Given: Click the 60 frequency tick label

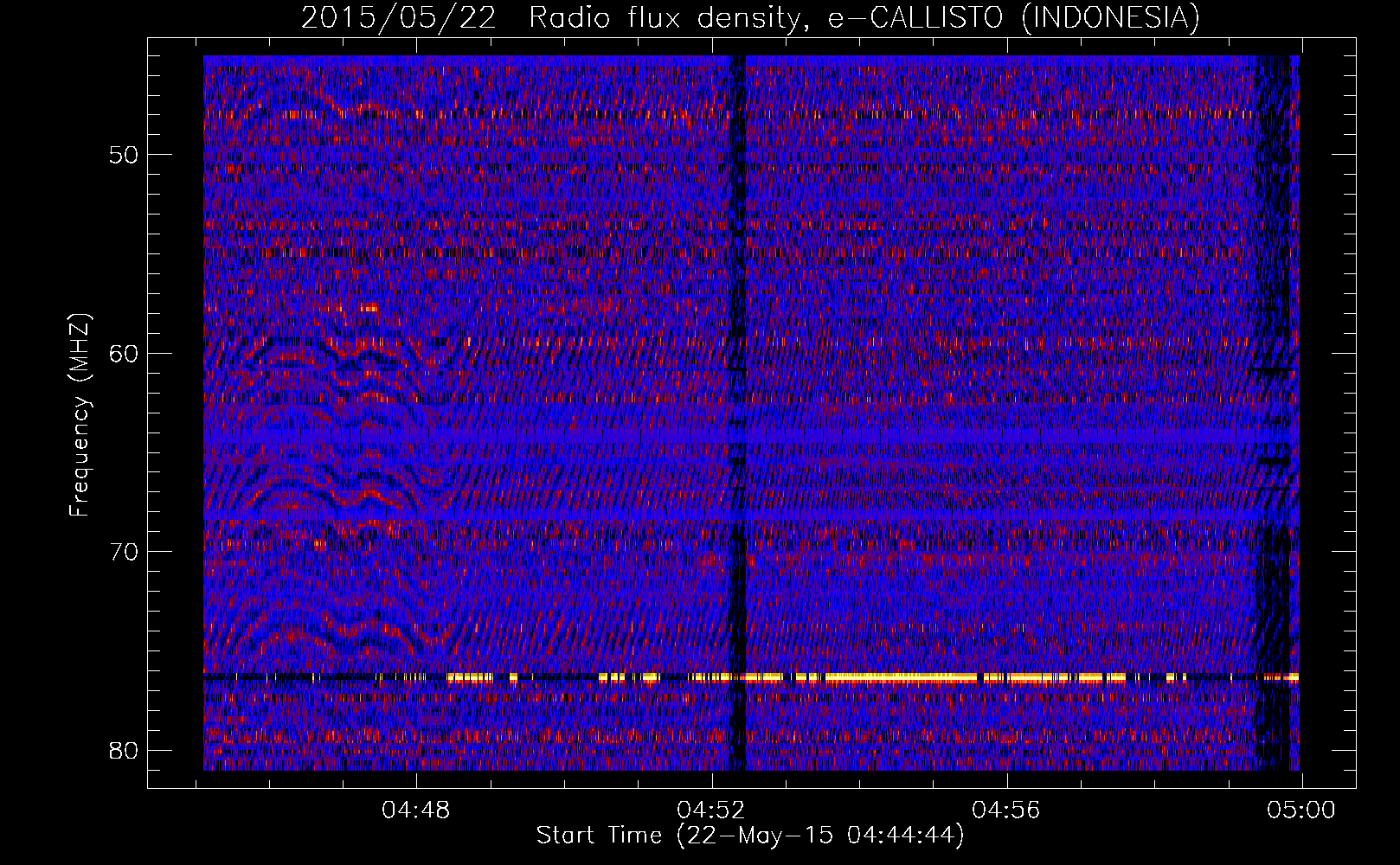Looking at the screenshot, I should pos(124,353).
